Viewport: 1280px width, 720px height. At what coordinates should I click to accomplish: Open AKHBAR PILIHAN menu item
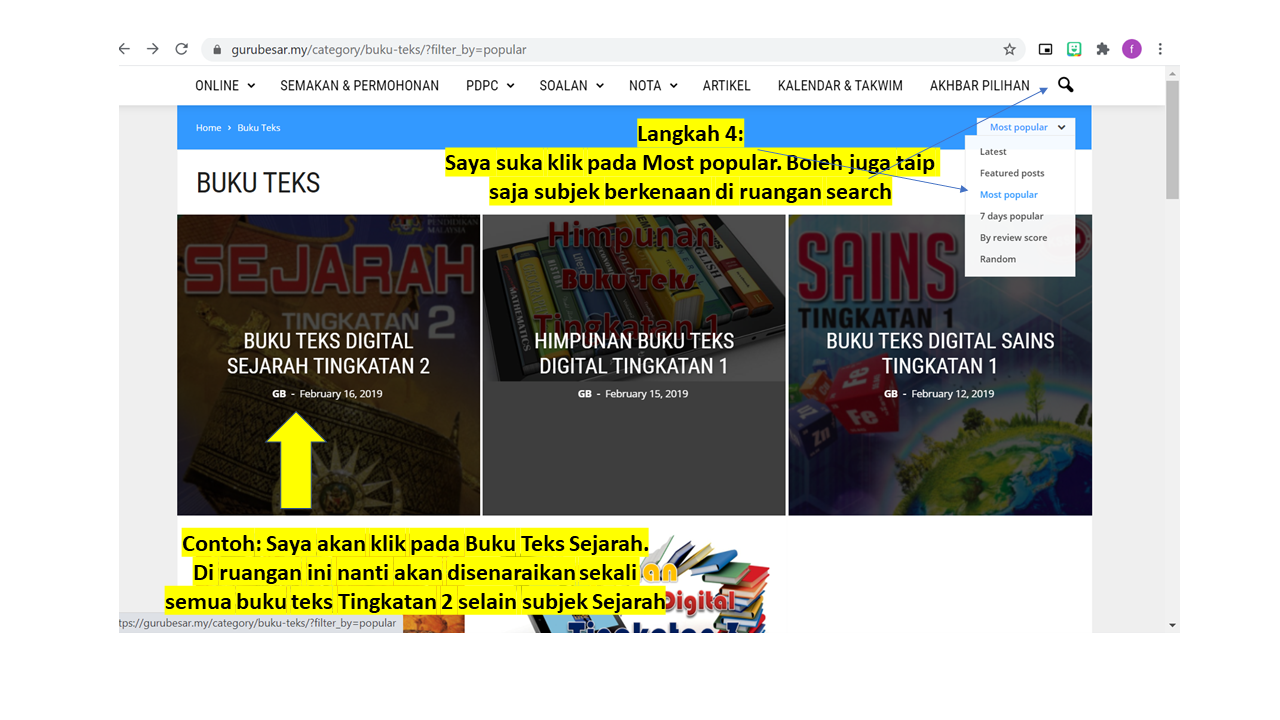(x=980, y=86)
